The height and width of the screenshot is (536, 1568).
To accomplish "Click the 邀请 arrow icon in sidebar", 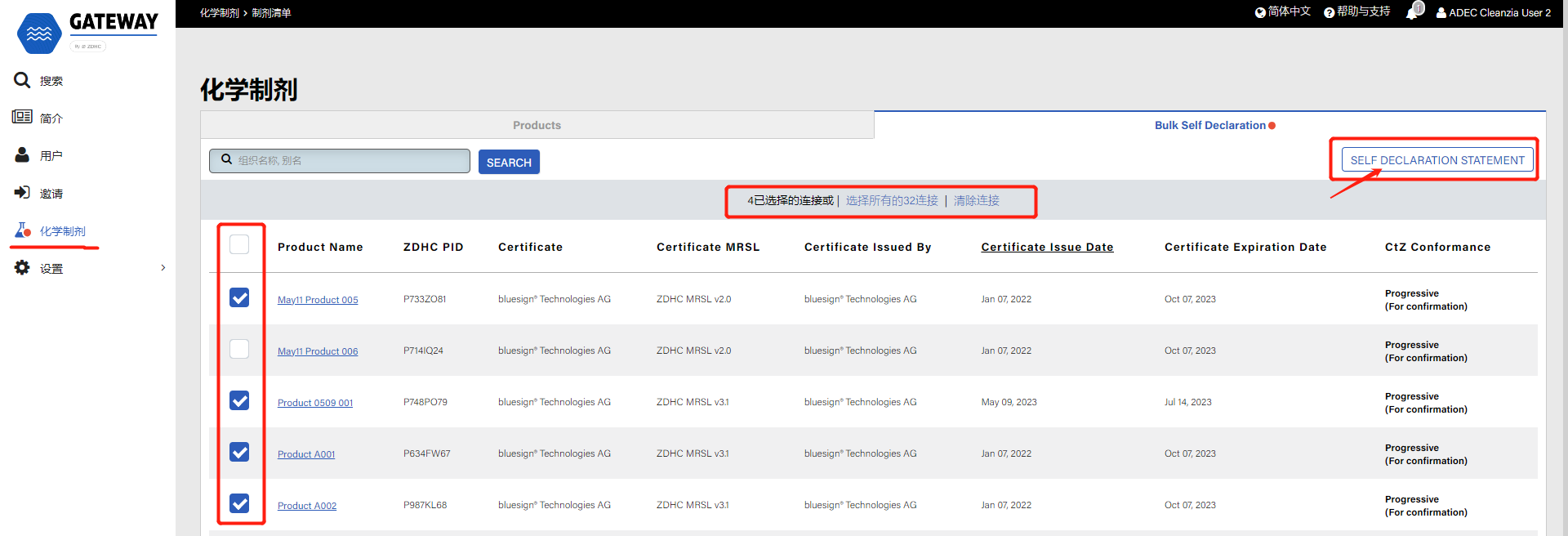I will coord(22,192).
